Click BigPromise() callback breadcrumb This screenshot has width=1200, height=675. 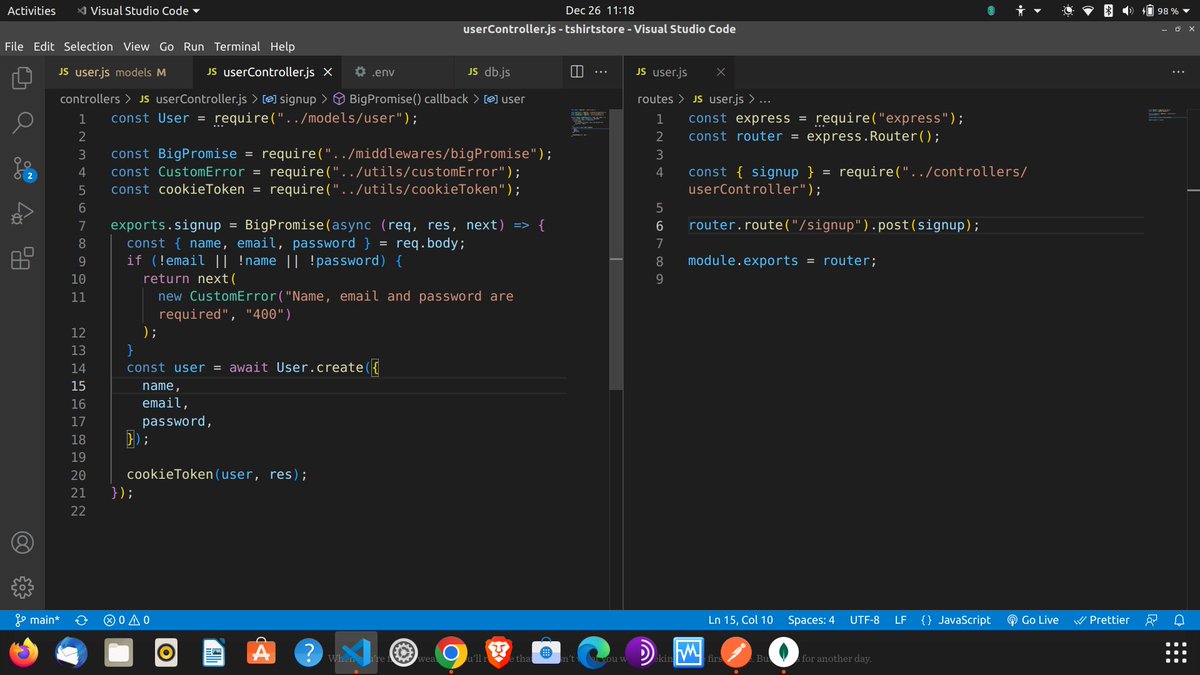coord(400,99)
